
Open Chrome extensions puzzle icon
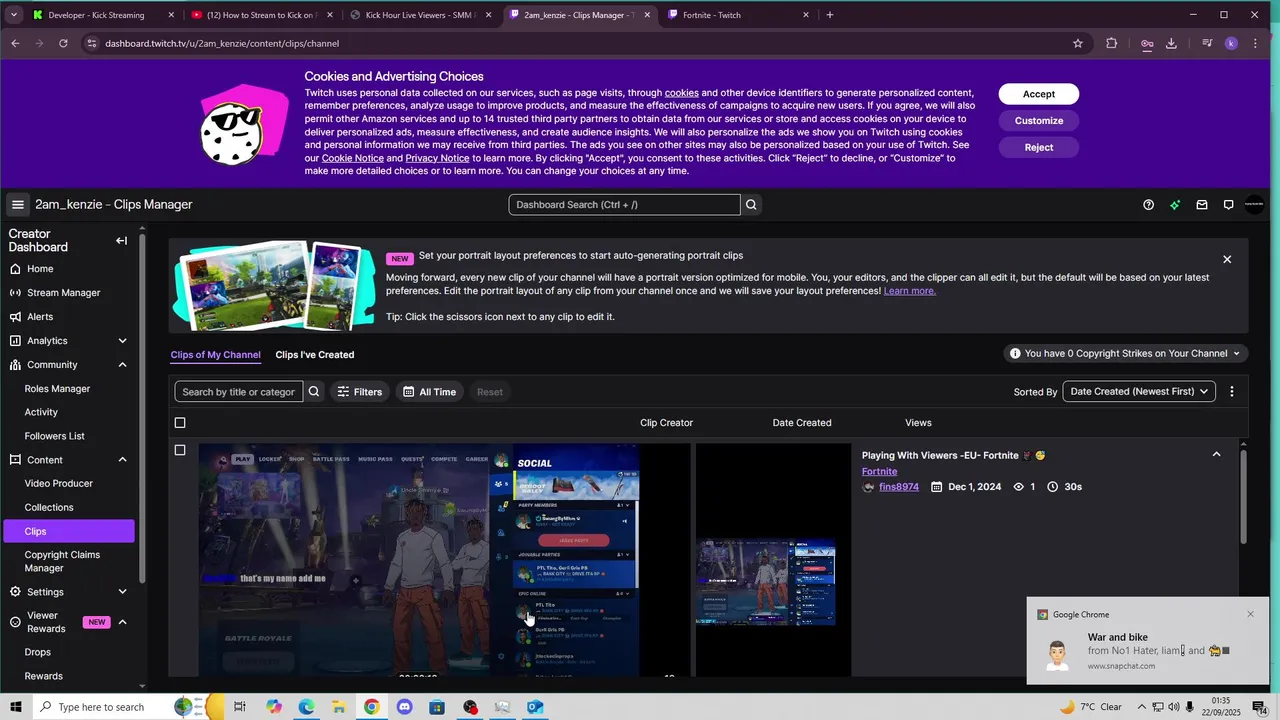coord(1111,43)
